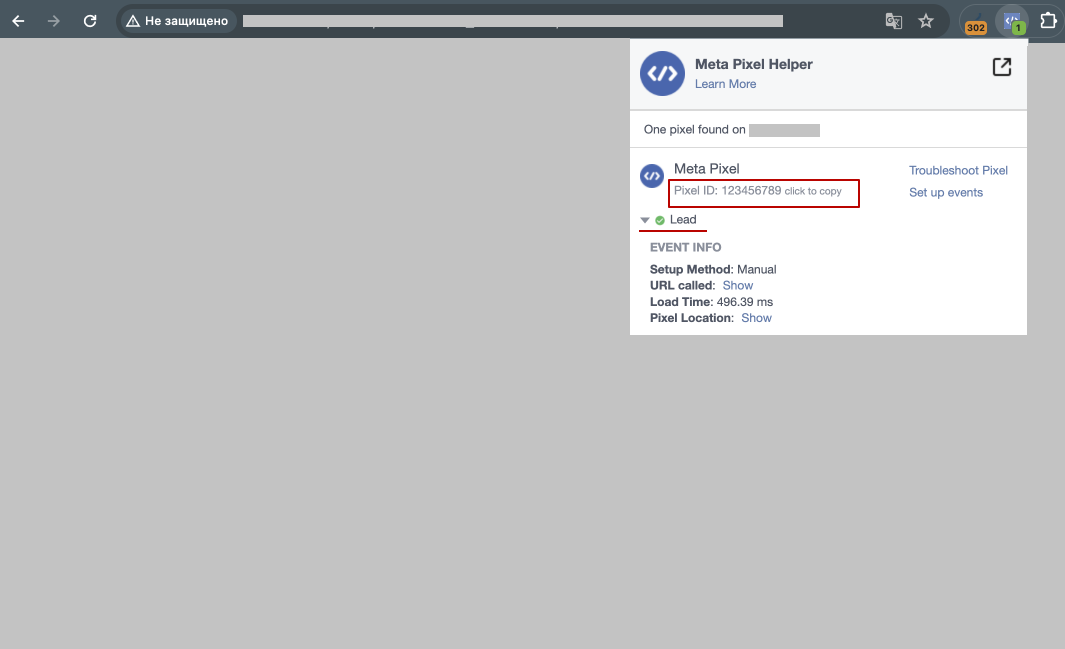Click the small Meta Pixel icon
This screenshot has height=649, width=1065.
(652, 176)
